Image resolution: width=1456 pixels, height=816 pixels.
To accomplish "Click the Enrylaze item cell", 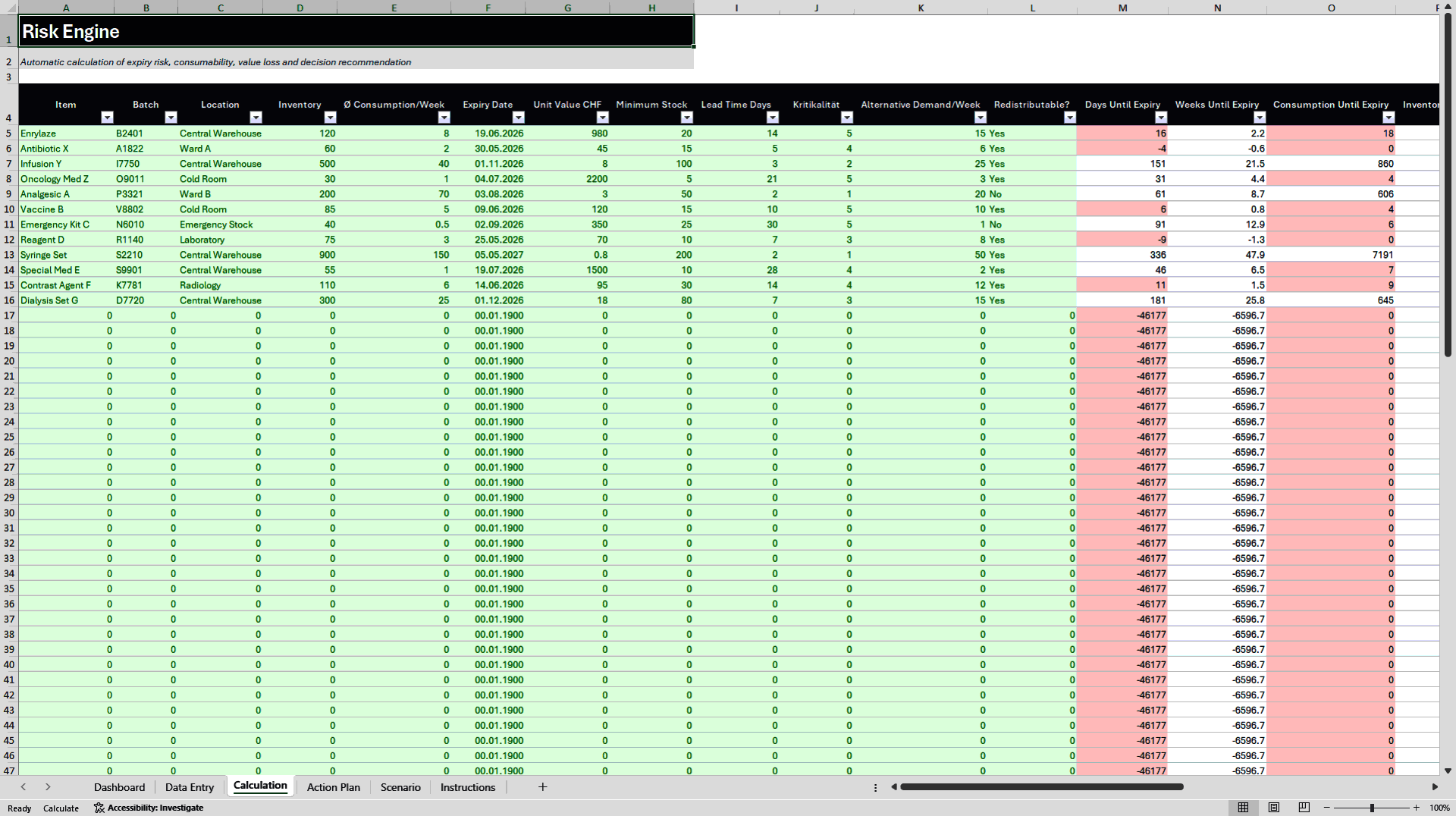I will [x=66, y=133].
